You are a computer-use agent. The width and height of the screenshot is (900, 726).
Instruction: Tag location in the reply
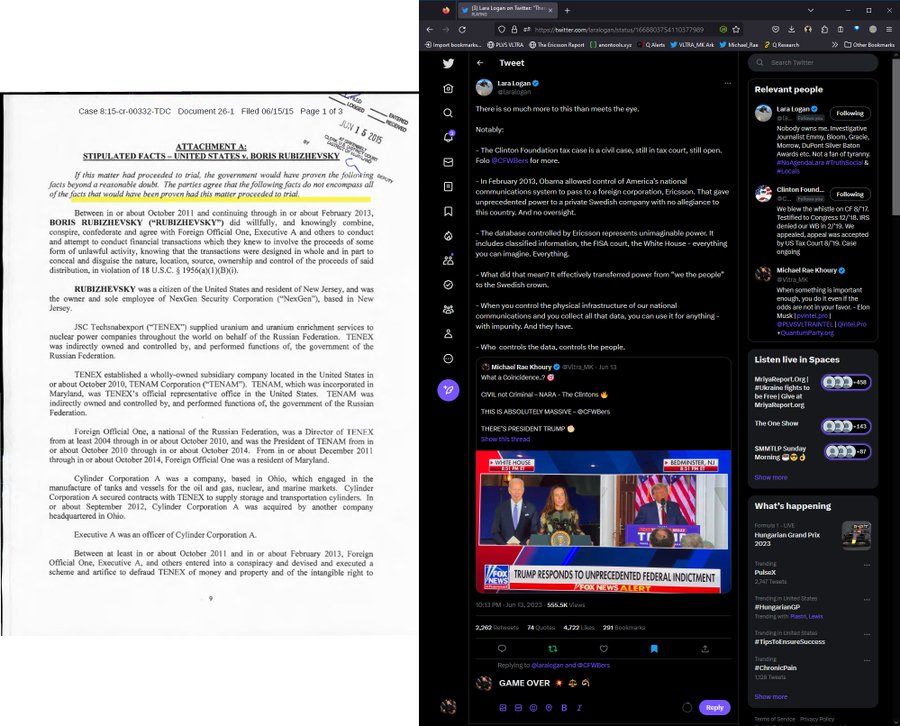(x=549, y=708)
